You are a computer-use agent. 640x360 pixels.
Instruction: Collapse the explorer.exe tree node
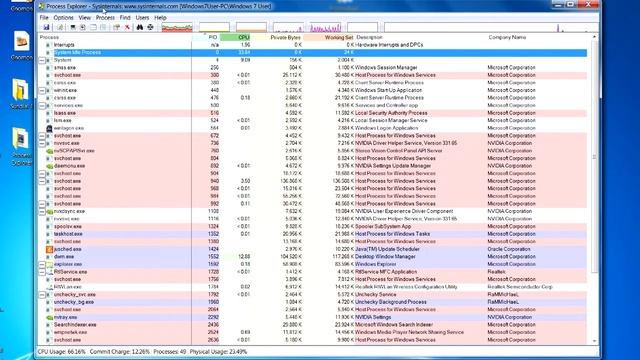[x=42, y=264]
